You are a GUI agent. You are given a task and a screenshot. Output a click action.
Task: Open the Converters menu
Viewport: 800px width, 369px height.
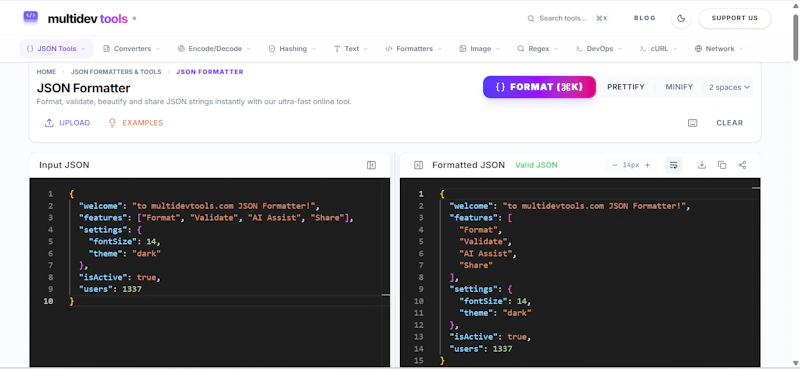point(132,49)
